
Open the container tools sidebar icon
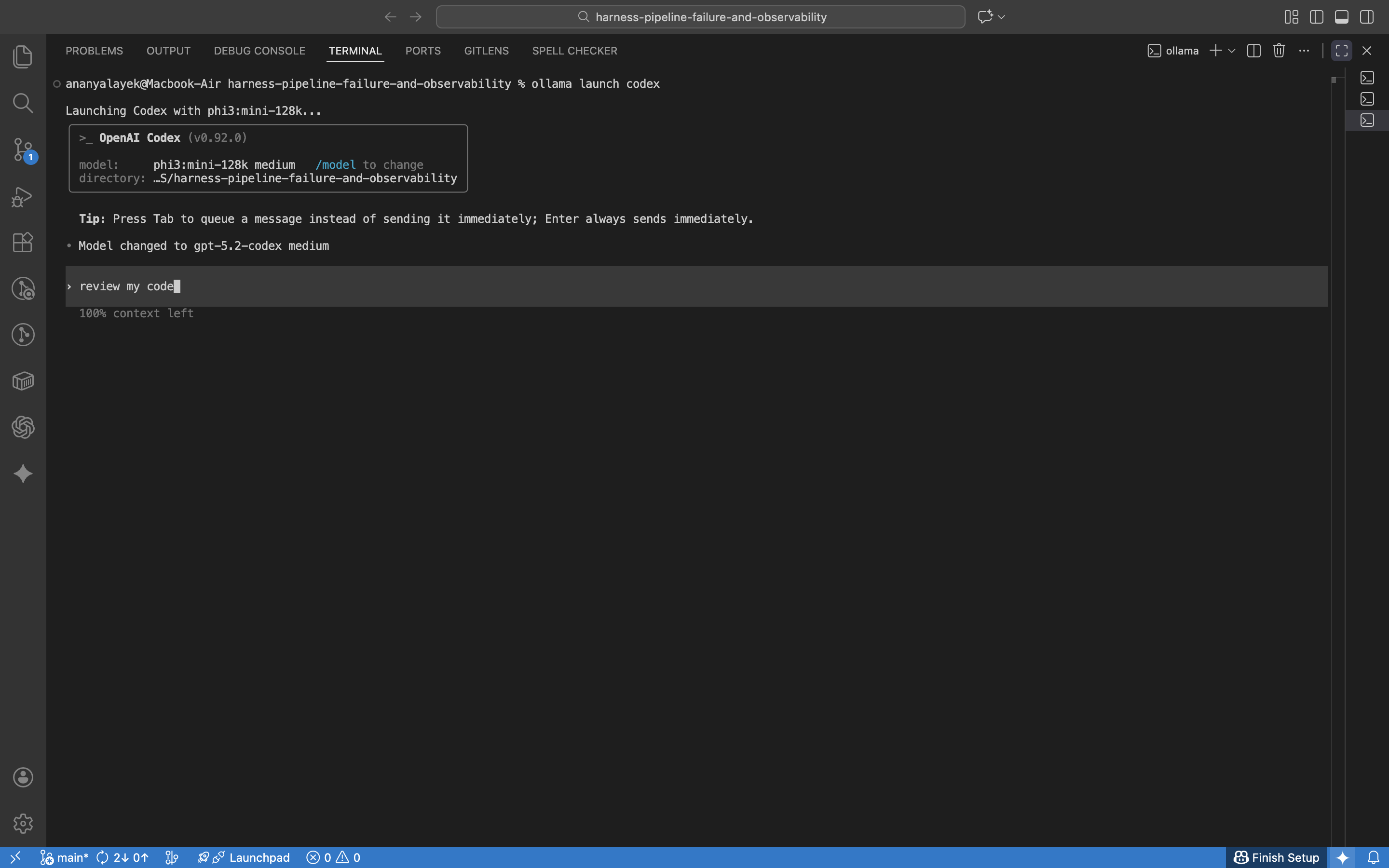click(x=23, y=381)
